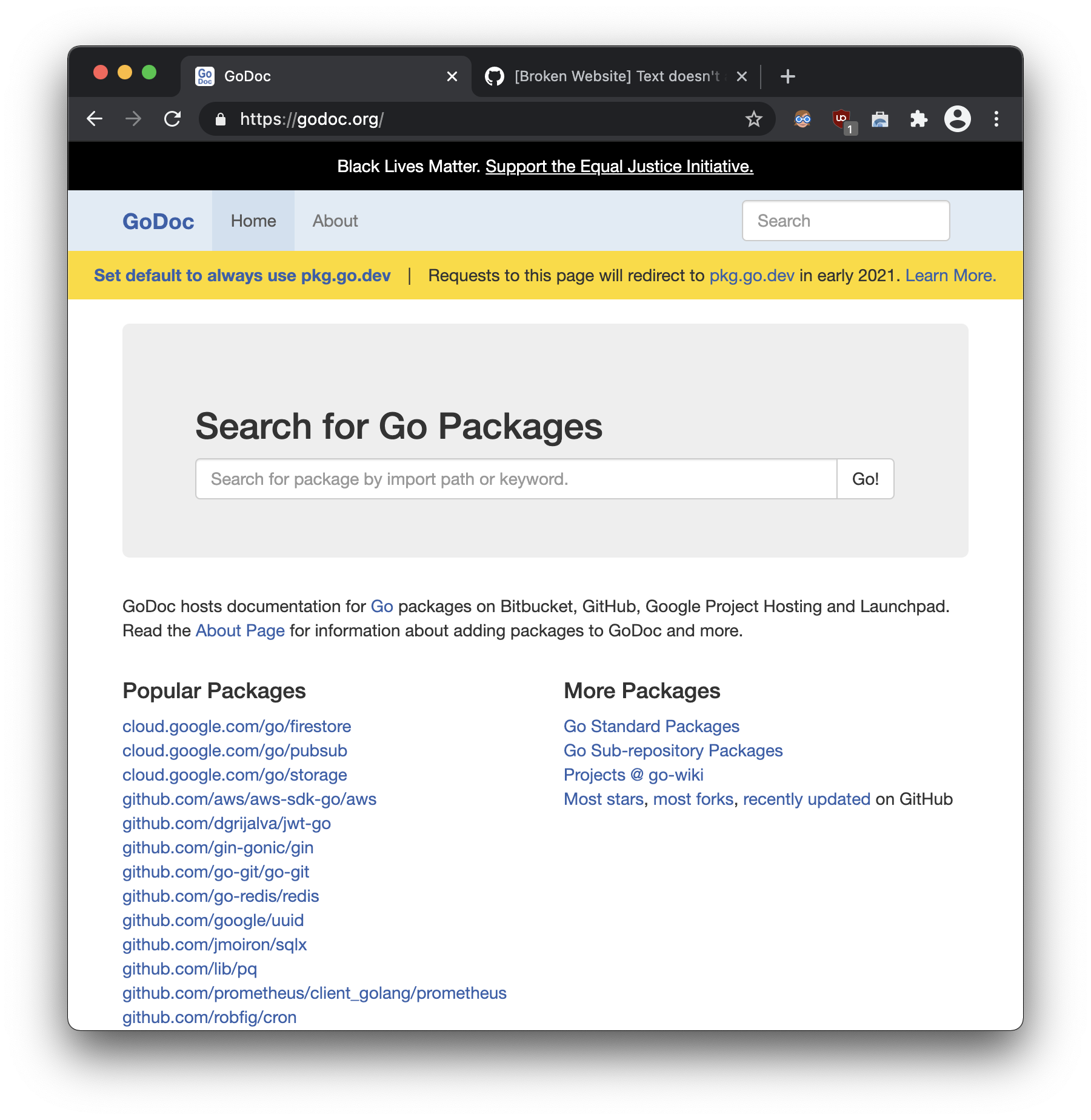
Task: View site info via the lock icon
Action: (221, 119)
